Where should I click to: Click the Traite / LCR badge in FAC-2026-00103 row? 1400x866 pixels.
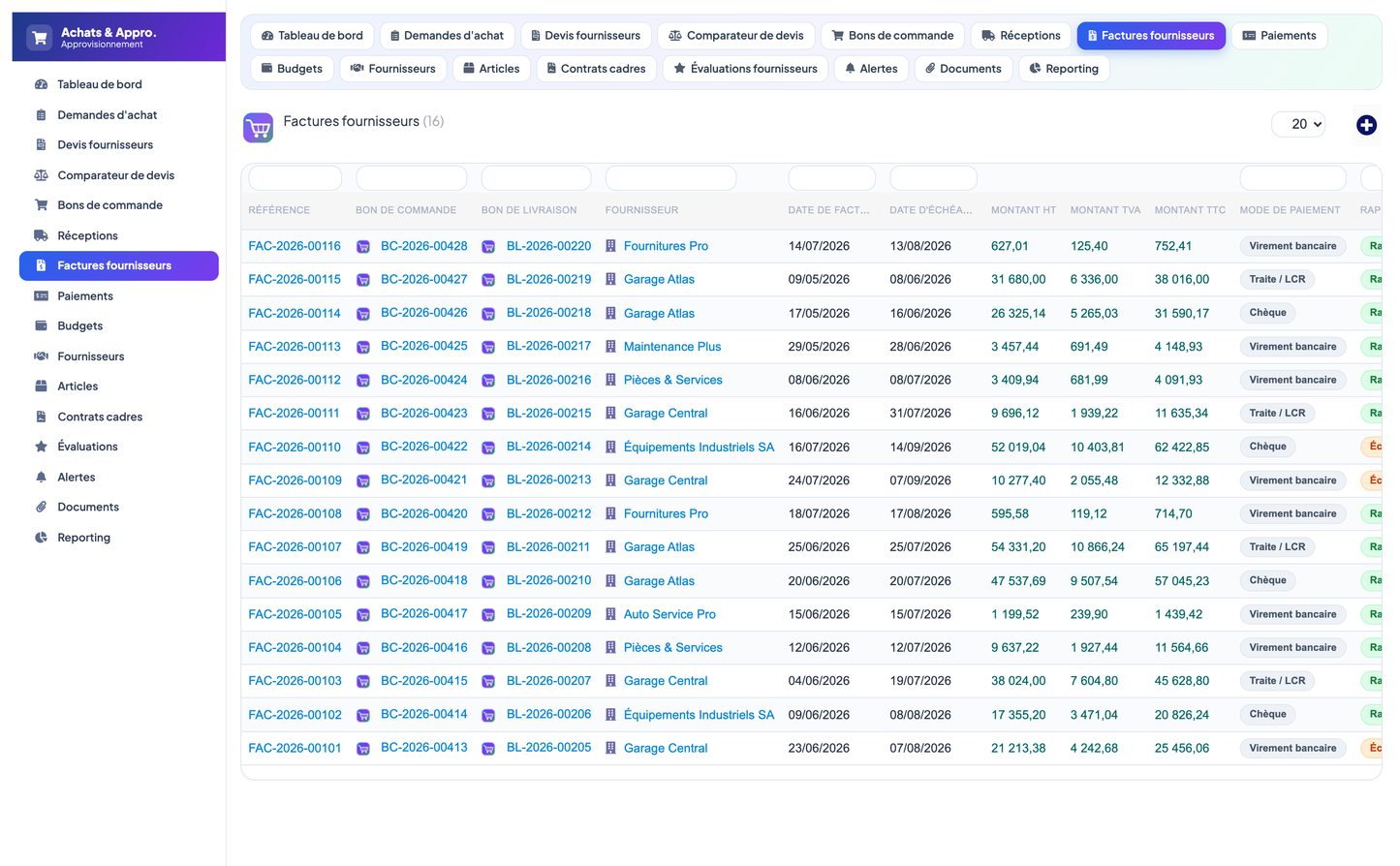(x=1277, y=681)
